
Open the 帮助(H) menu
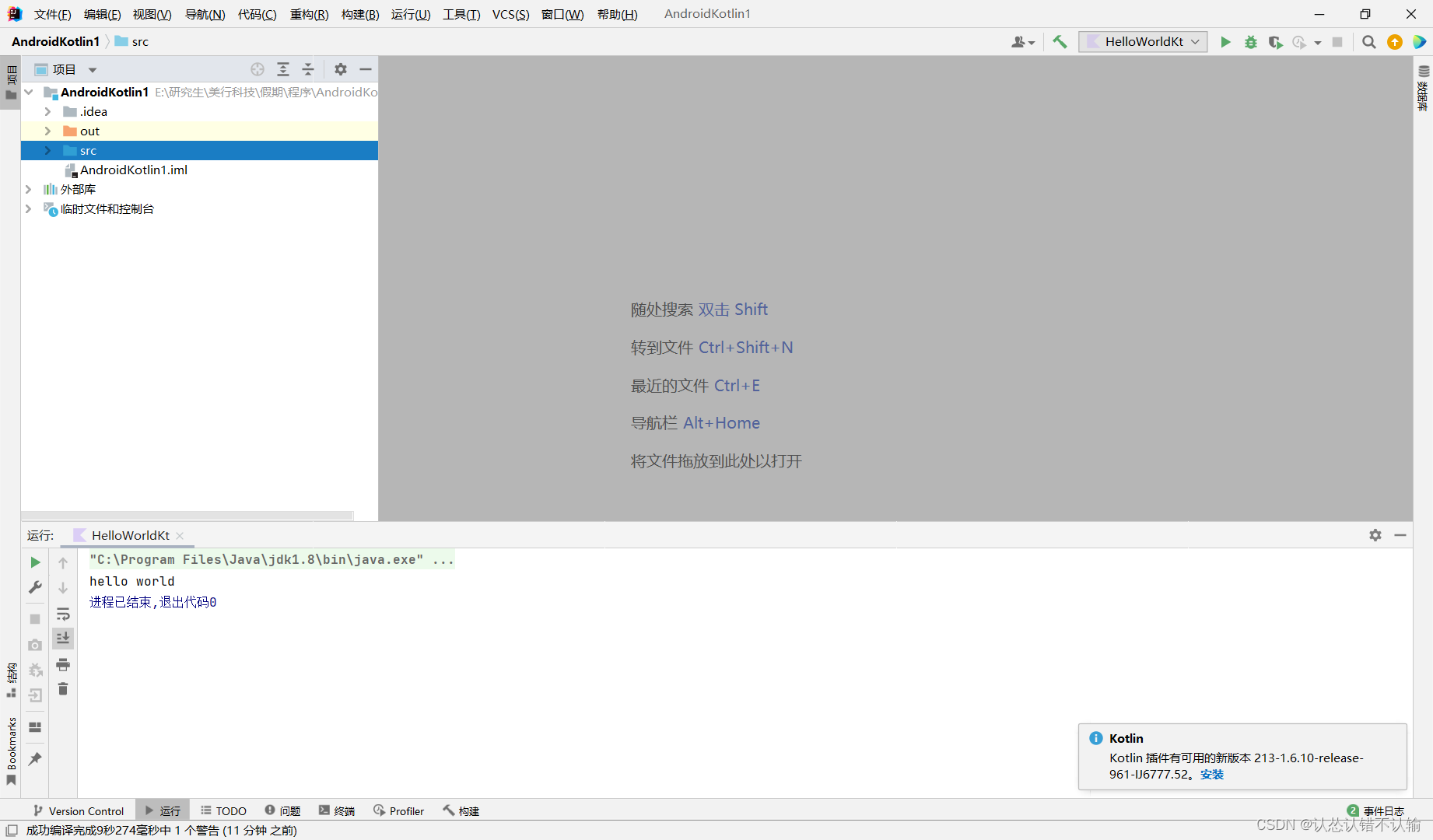tap(617, 14)
